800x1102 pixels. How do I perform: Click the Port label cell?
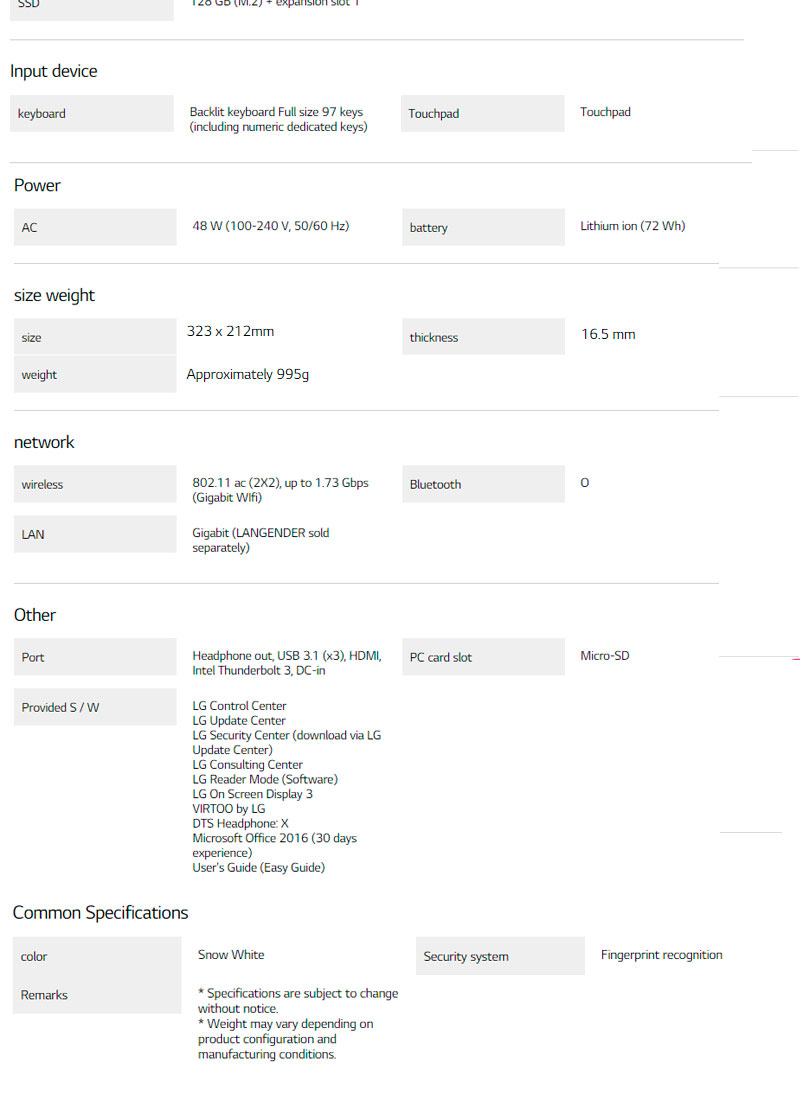(x=95, y=658)
